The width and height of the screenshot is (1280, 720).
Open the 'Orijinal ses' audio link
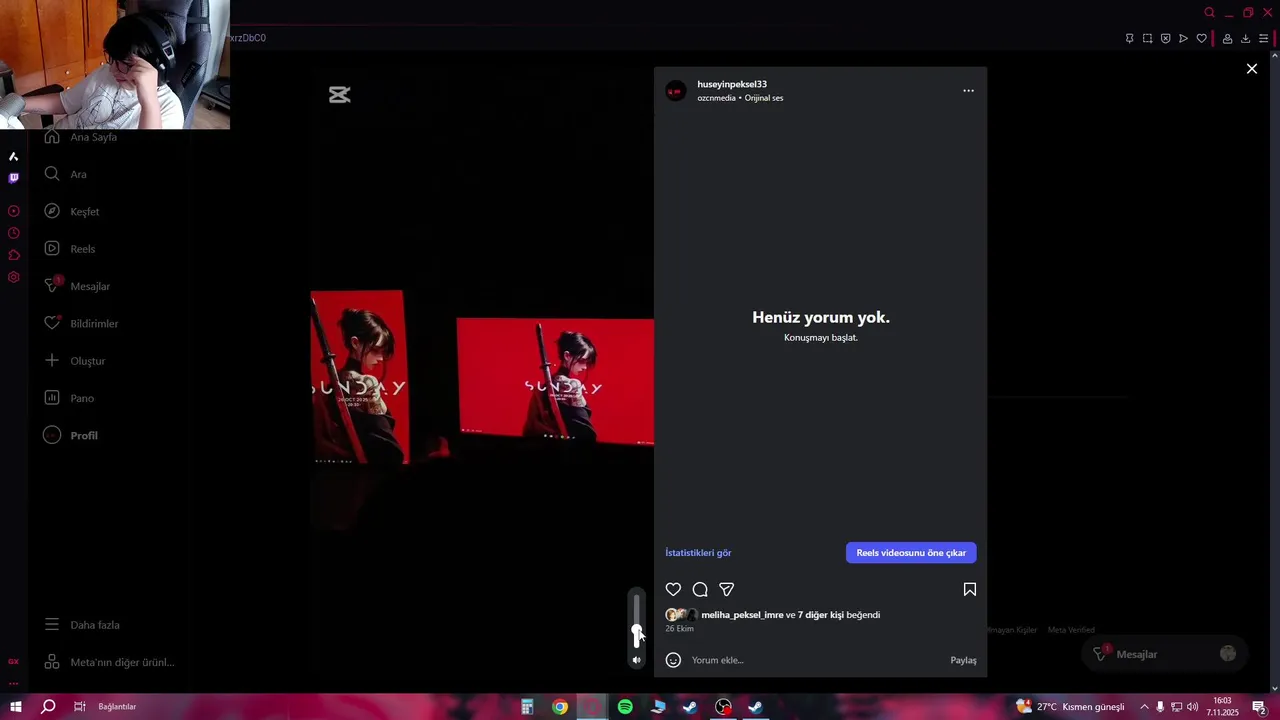pyautogui.click(x=764, y=98)
